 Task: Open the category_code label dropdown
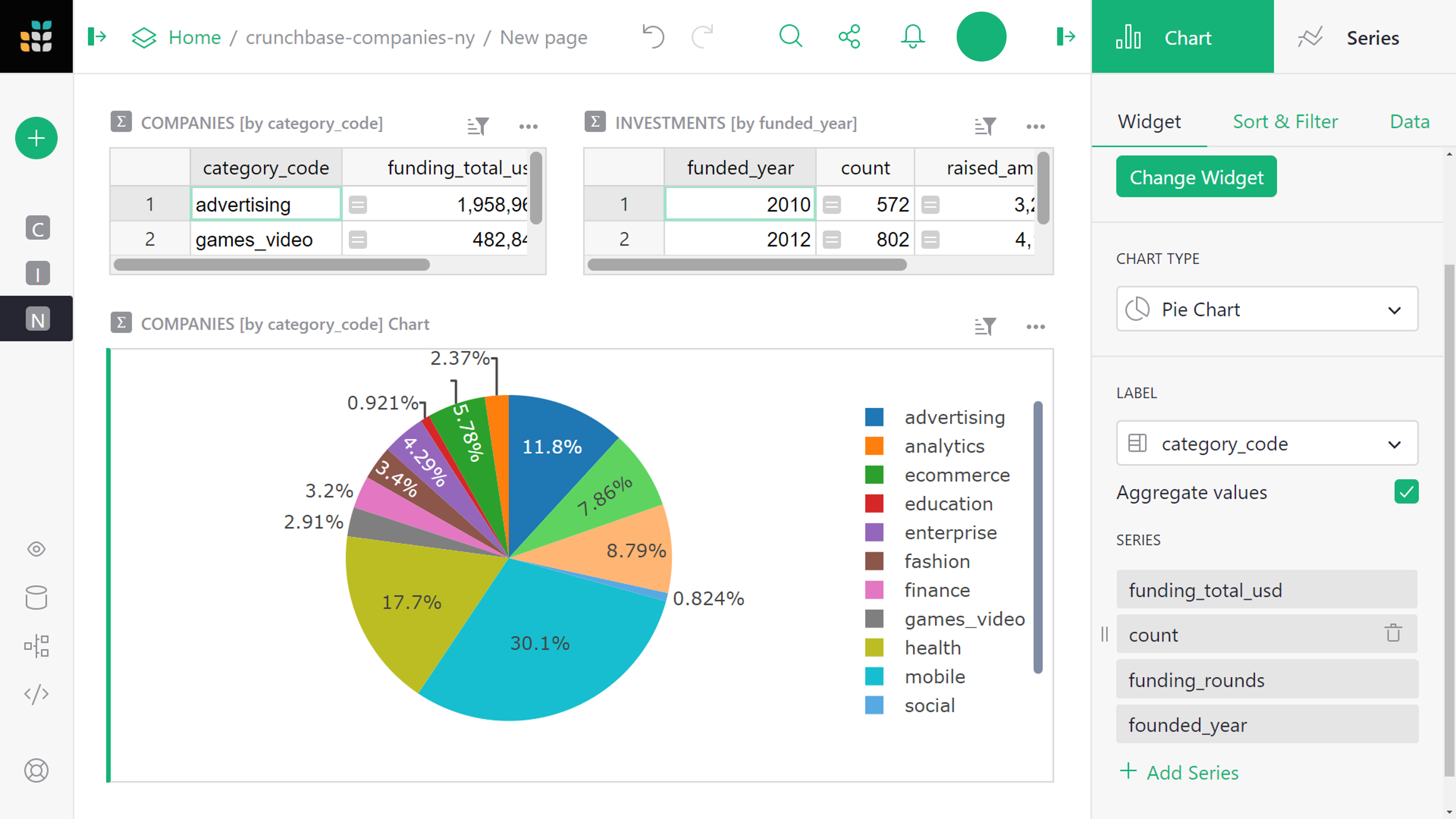click(1267, 444)
